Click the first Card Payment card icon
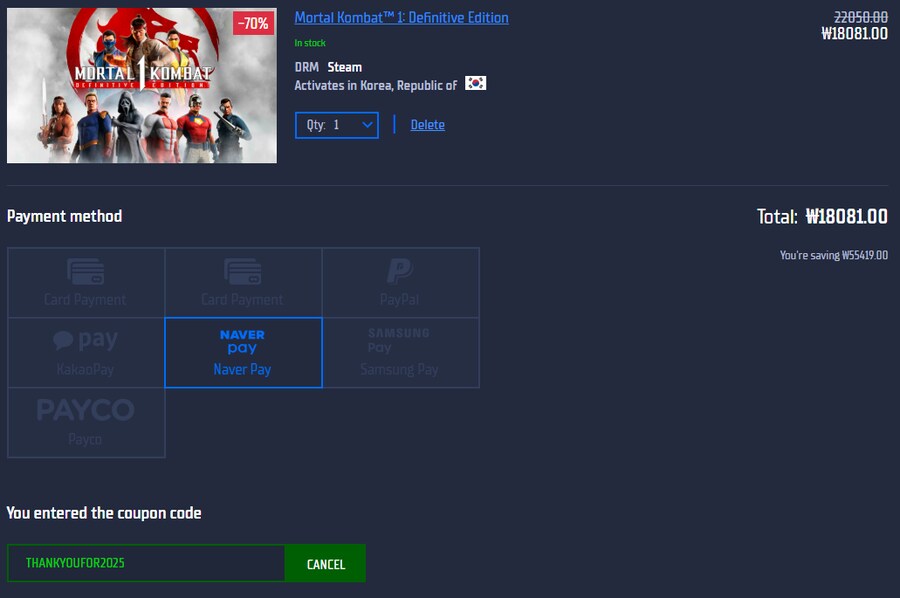This screenshot has width=900, height=598. [x=86, y=271]
